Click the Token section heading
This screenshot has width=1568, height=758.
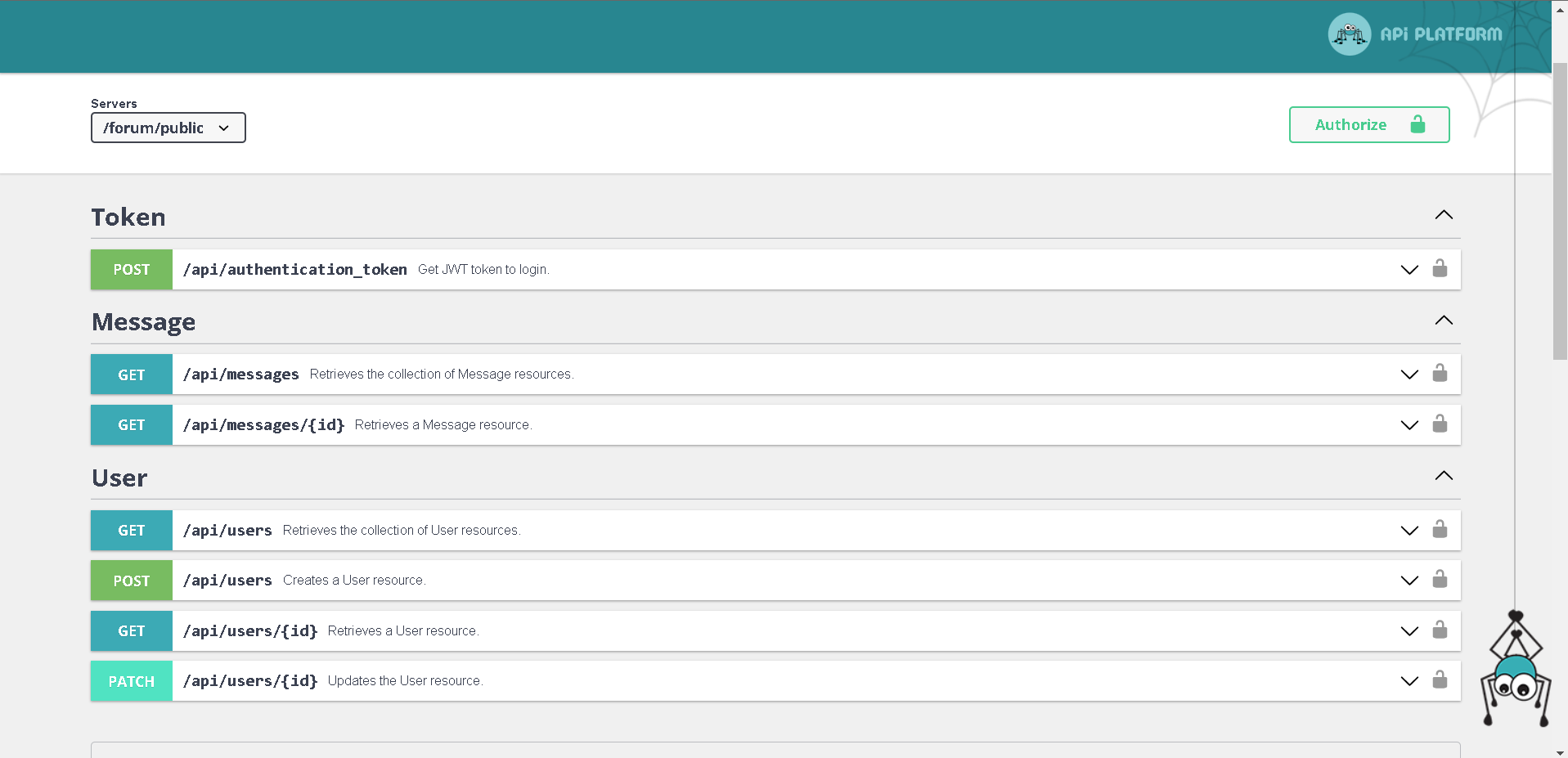(128, 216)
